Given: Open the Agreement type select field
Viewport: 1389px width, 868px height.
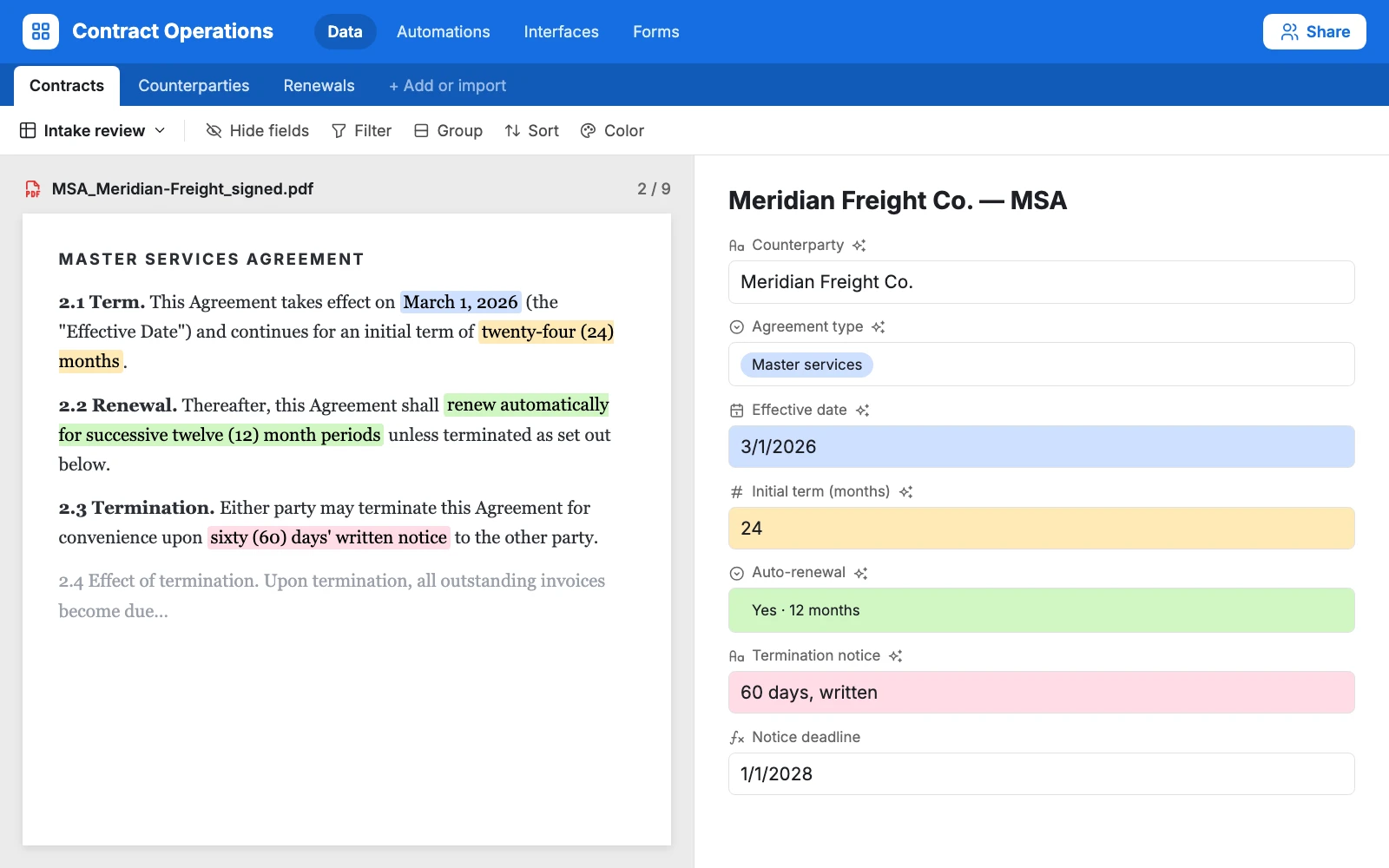Looking at the screenshot, I should (1042, 365).
